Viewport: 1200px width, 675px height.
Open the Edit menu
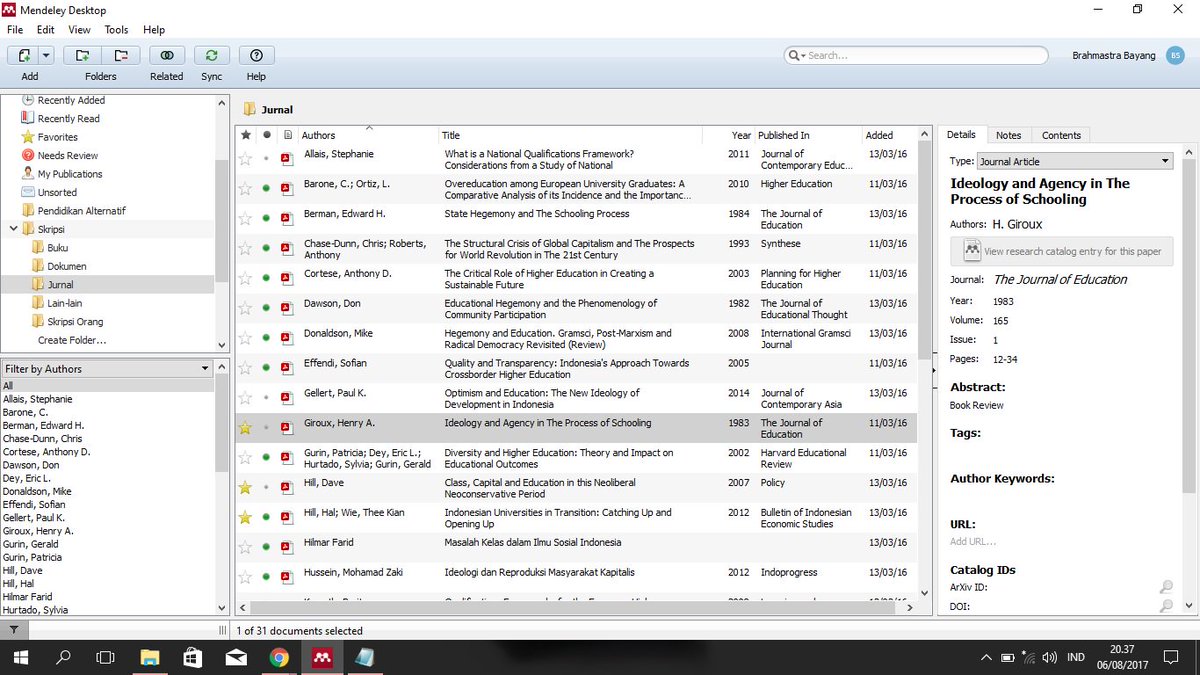click(46, 30)
